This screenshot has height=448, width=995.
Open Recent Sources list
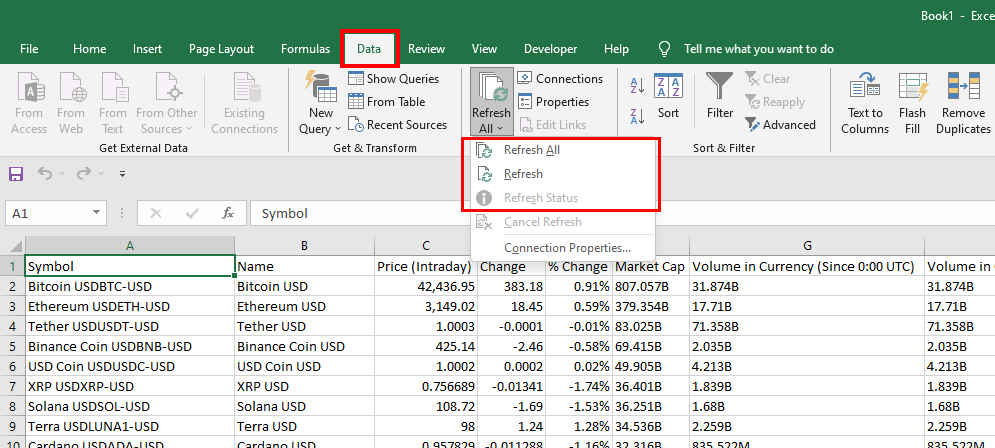coord(397,125)
